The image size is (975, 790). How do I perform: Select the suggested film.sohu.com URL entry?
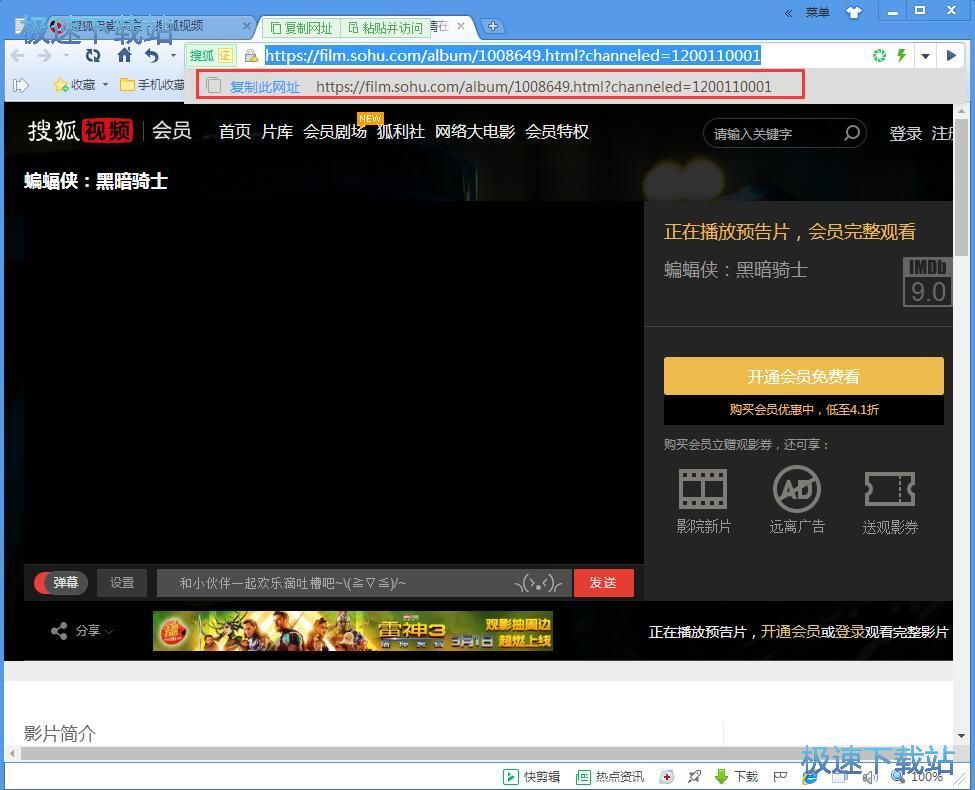coord(543,86)
